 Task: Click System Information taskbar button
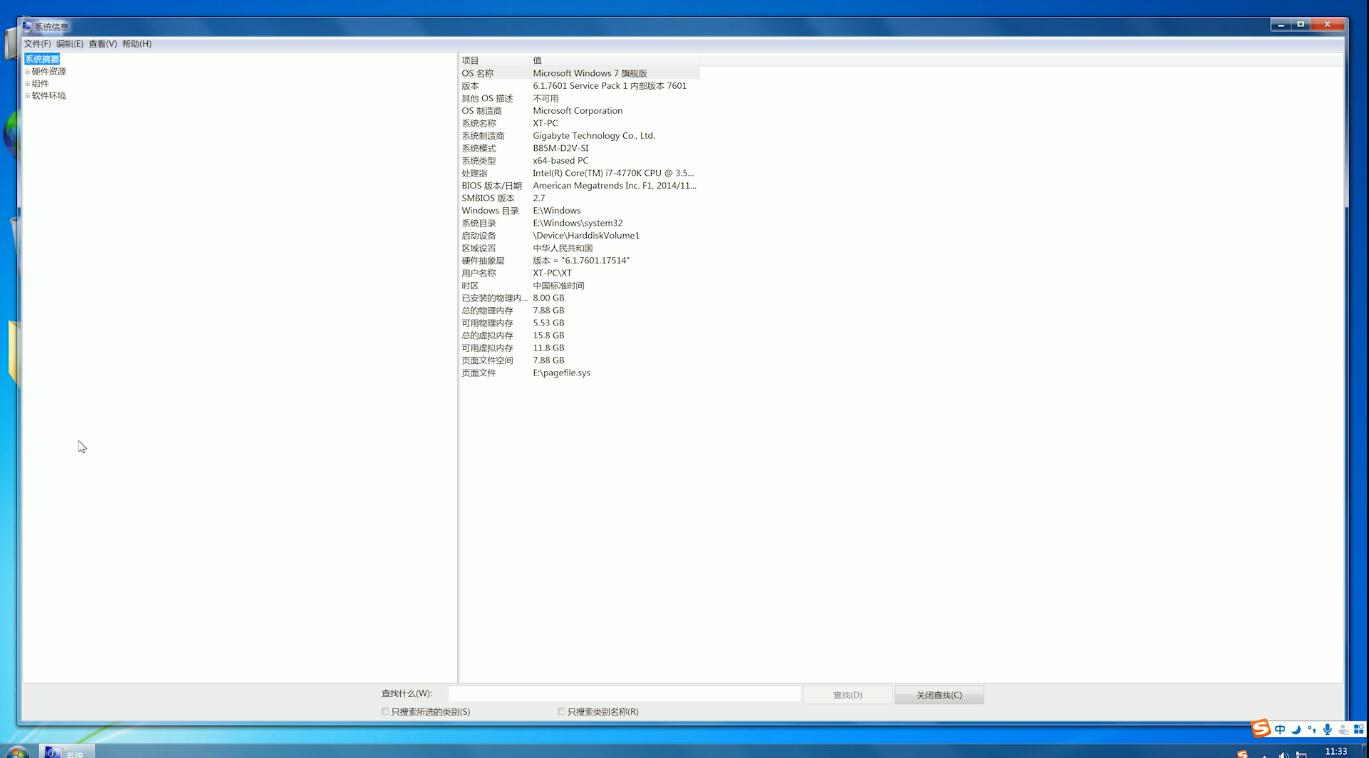67,752
